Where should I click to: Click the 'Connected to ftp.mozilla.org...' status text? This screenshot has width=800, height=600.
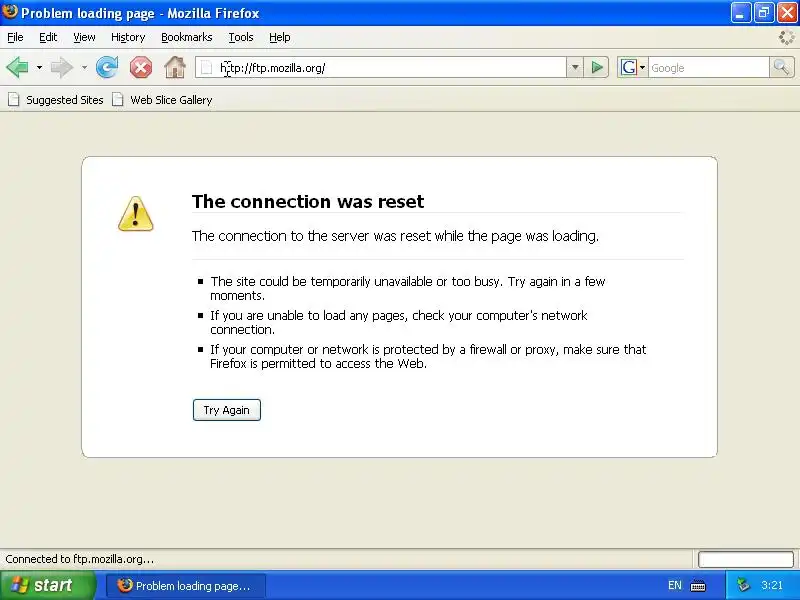pyautogui.click(x=80, y=559)
